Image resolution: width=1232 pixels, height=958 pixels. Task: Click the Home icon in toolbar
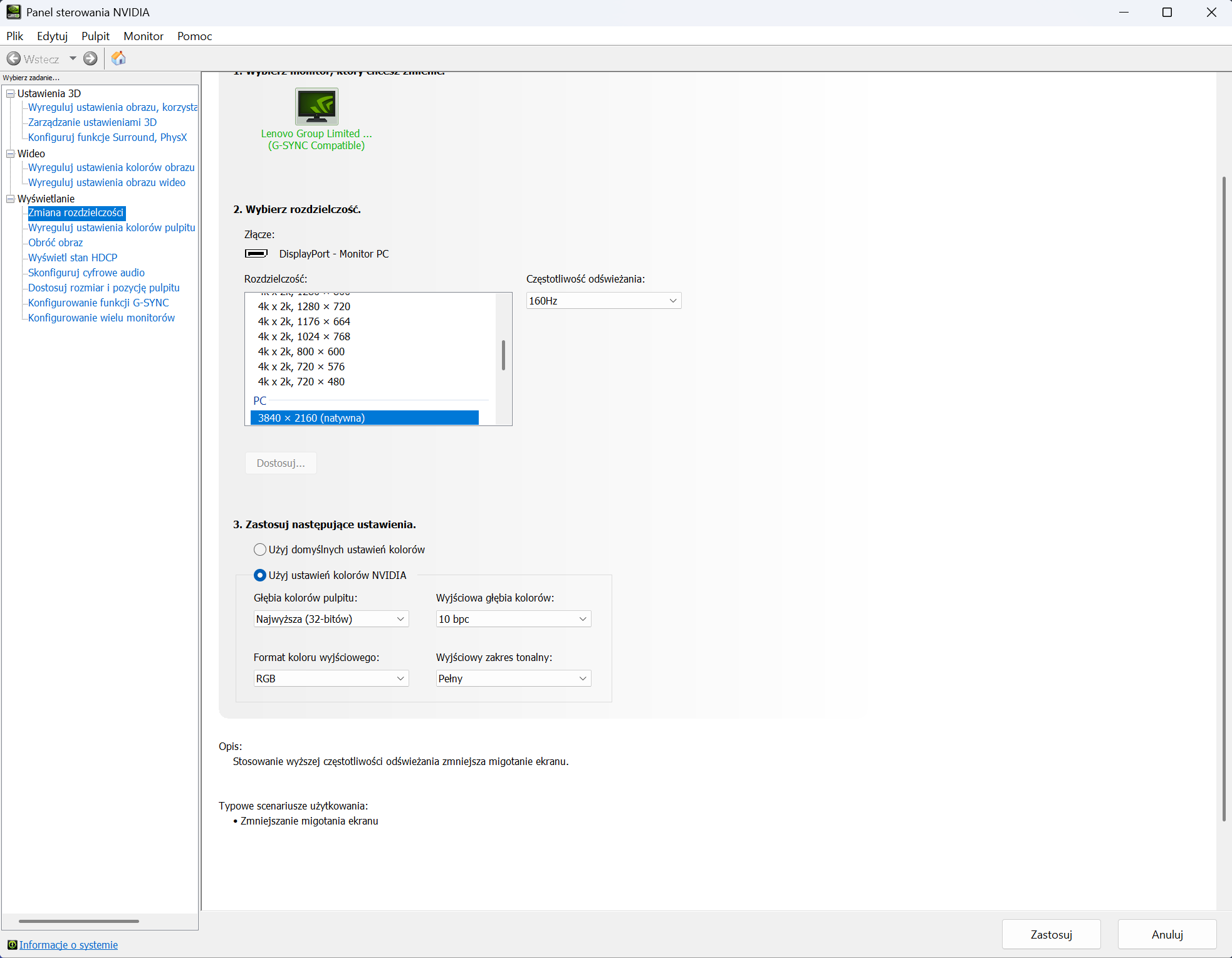point(118,59)
